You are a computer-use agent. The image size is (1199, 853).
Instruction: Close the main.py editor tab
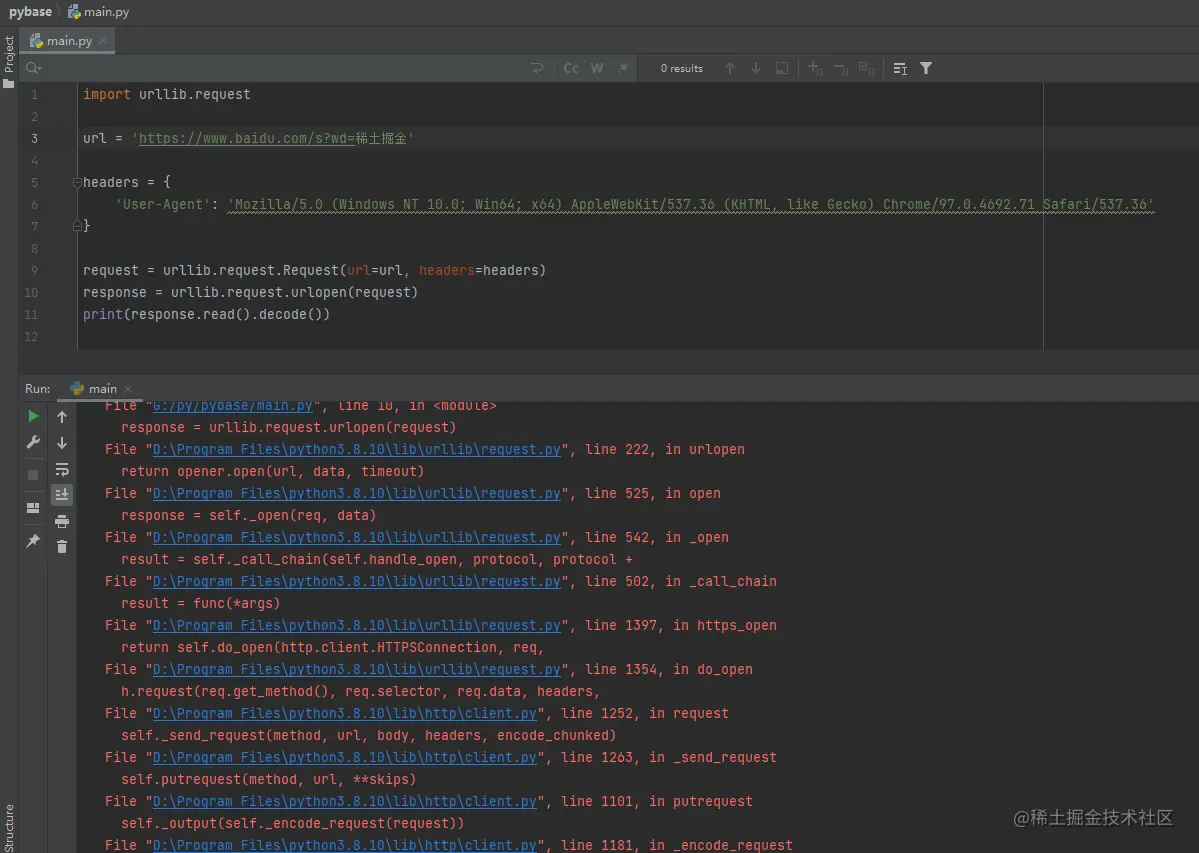click(x=103, y=41)
